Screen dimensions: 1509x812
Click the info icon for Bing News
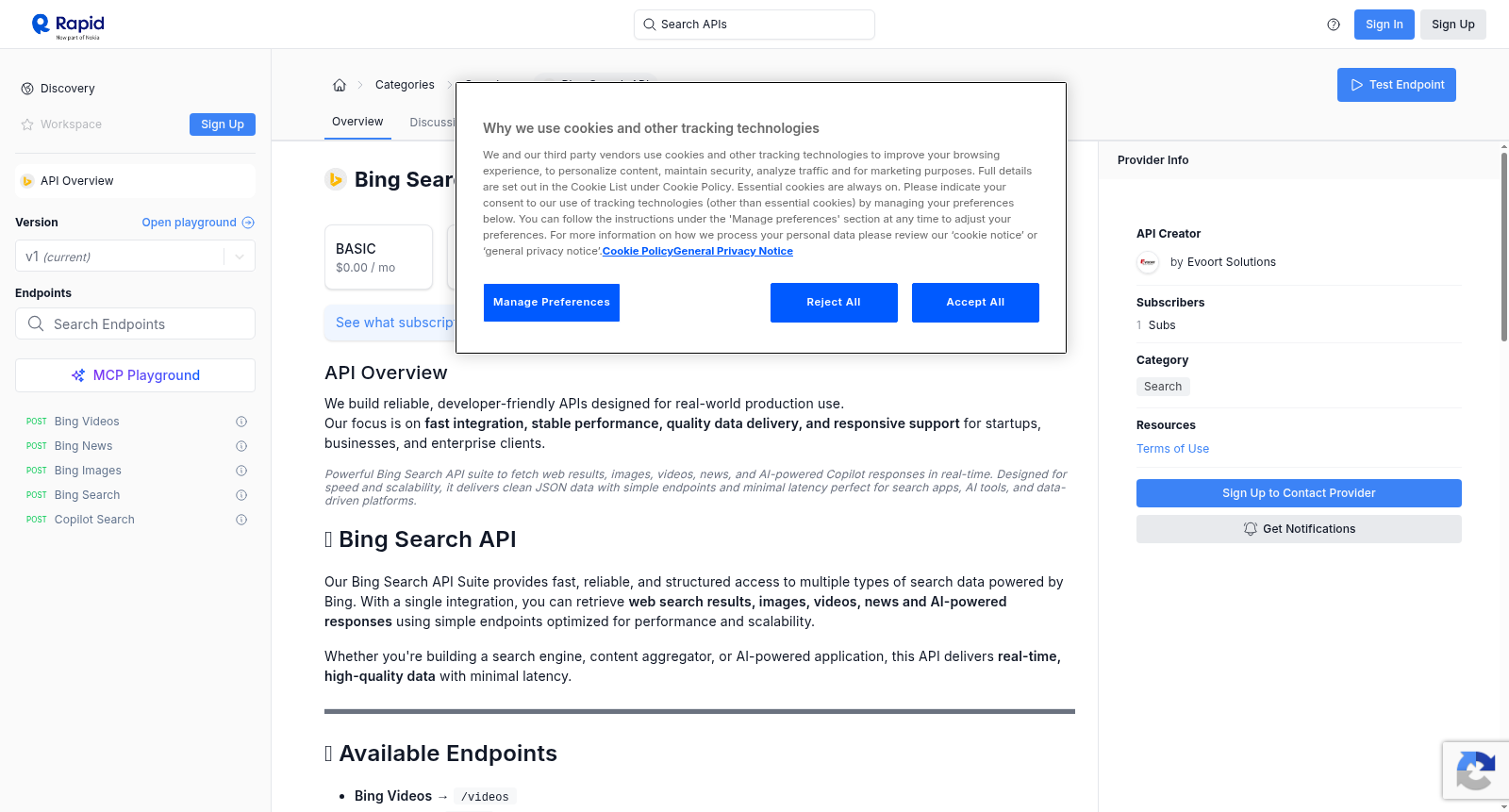pos(241,446)
